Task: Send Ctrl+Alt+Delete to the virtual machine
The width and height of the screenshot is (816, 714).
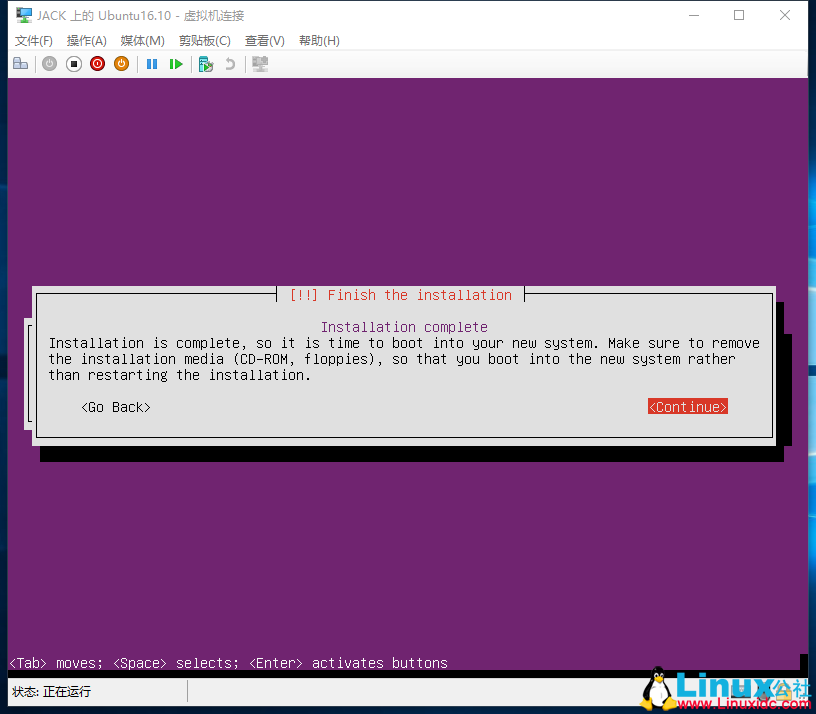Action: pyautogui.click(x=20, y=63)
